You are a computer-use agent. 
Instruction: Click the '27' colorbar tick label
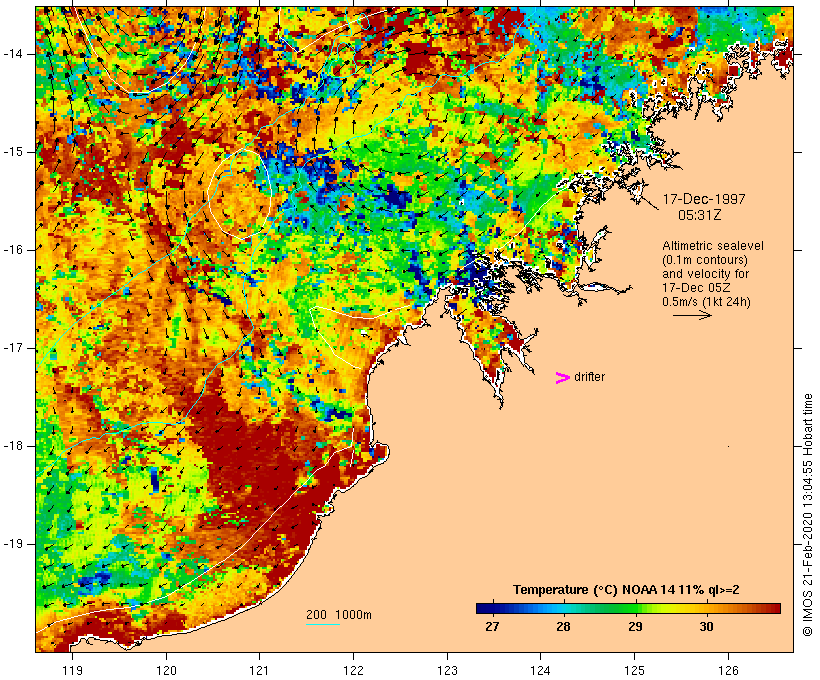tap(492, 627)
